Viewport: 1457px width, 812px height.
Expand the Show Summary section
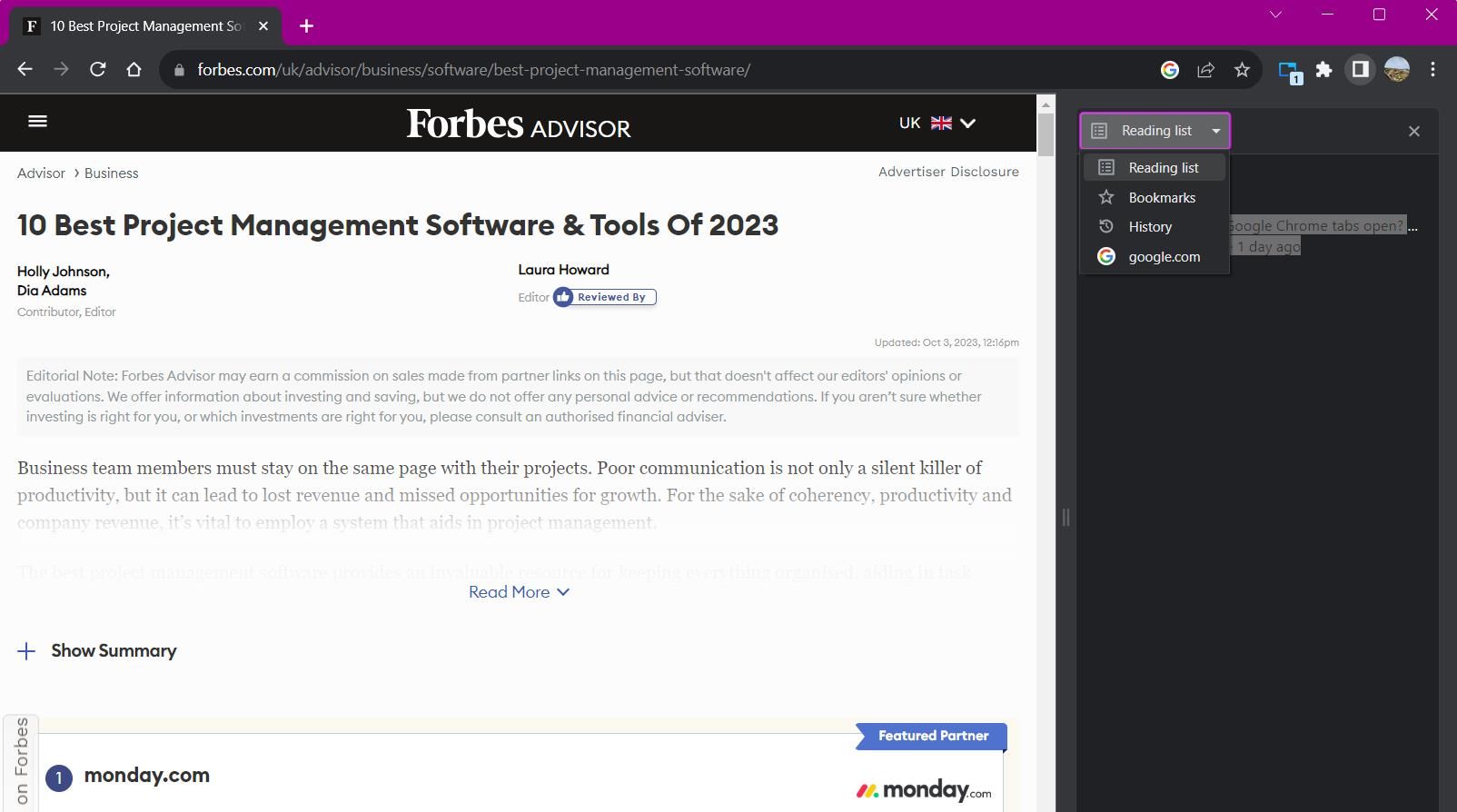(97, 651)
